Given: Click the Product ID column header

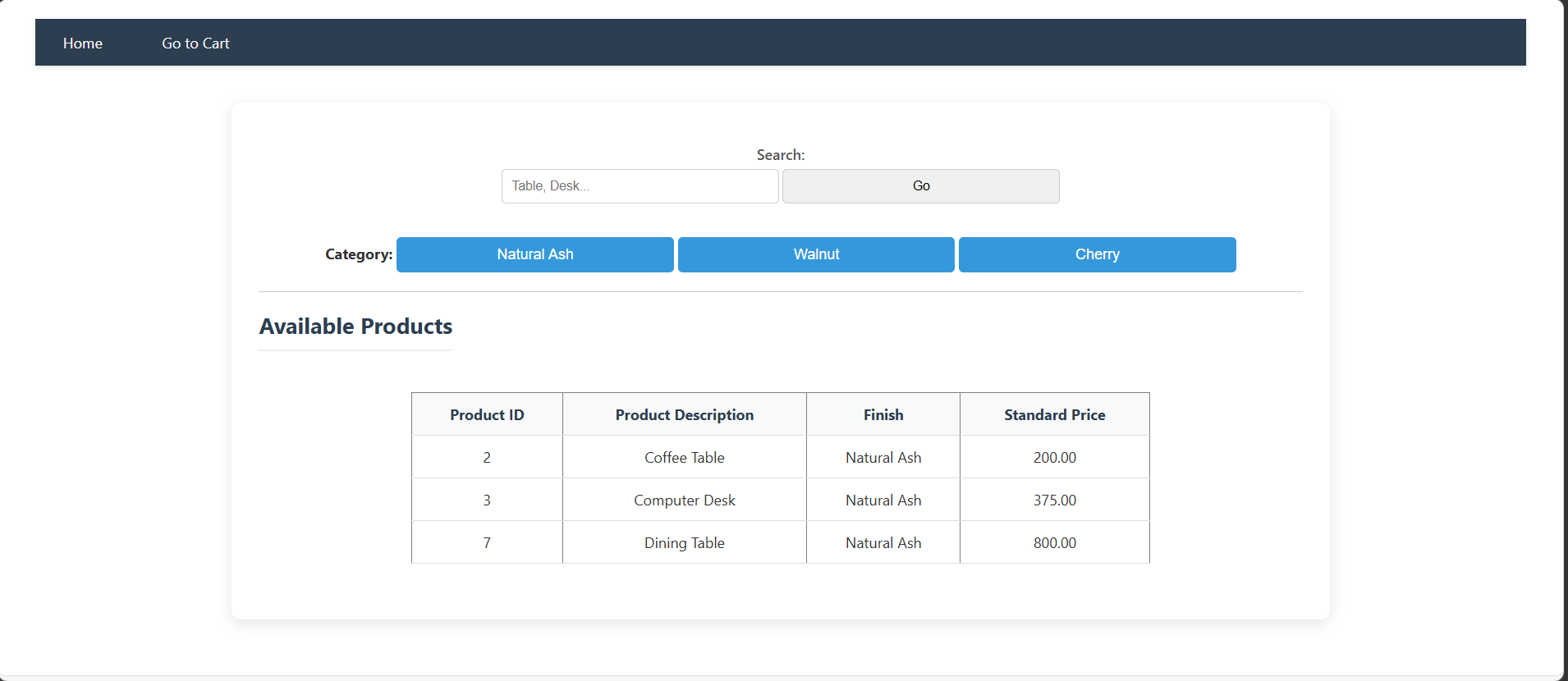Looking at the screenshot, I should (487, 414).
